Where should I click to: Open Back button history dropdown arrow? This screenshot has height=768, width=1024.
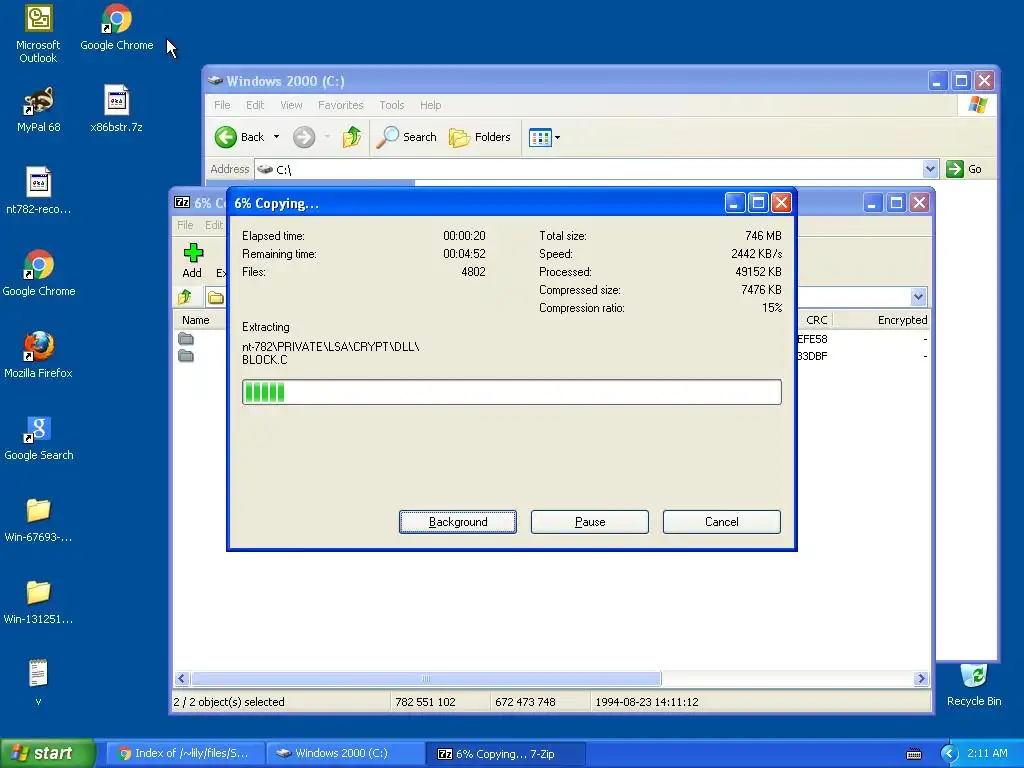276,137
